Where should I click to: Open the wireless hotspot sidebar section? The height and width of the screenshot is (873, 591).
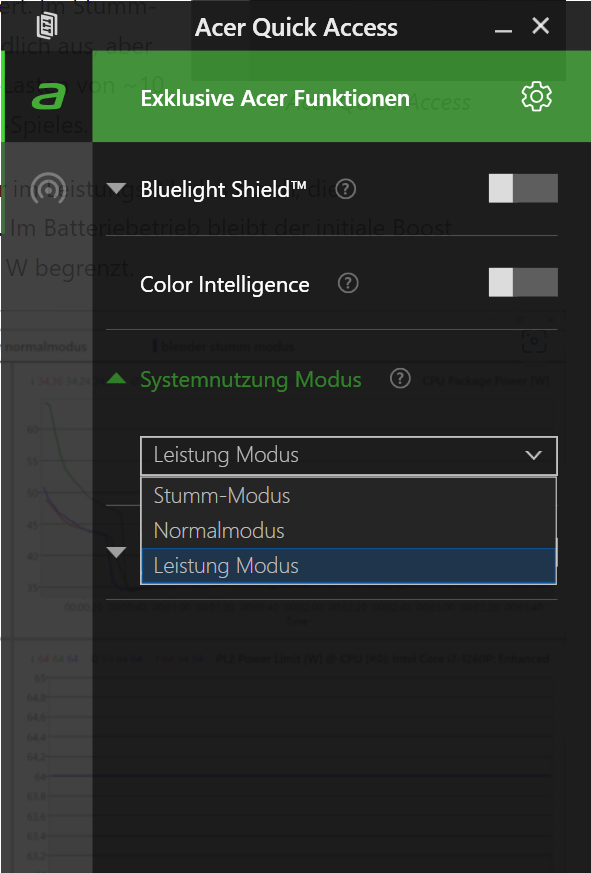coord(48,188)
